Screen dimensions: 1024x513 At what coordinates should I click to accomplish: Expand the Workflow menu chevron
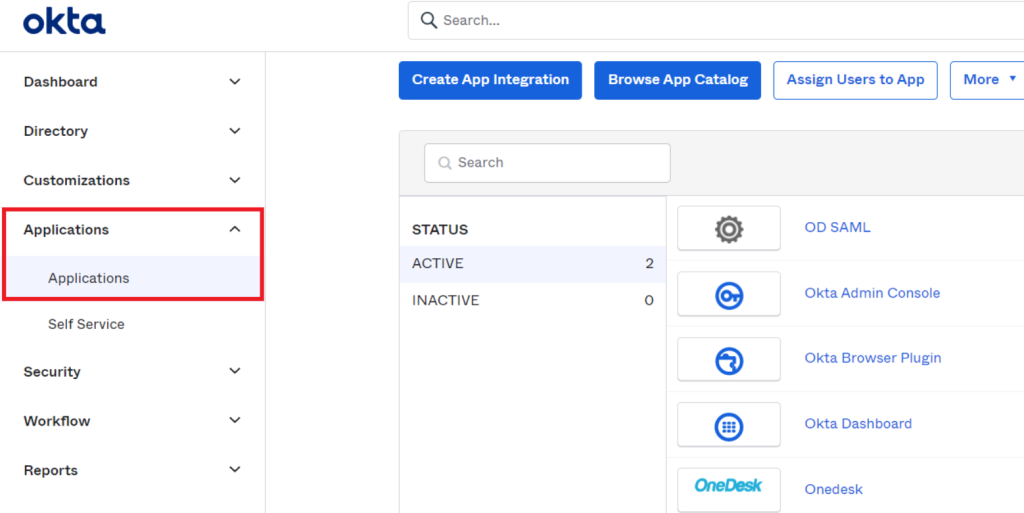tap(235, 420)
